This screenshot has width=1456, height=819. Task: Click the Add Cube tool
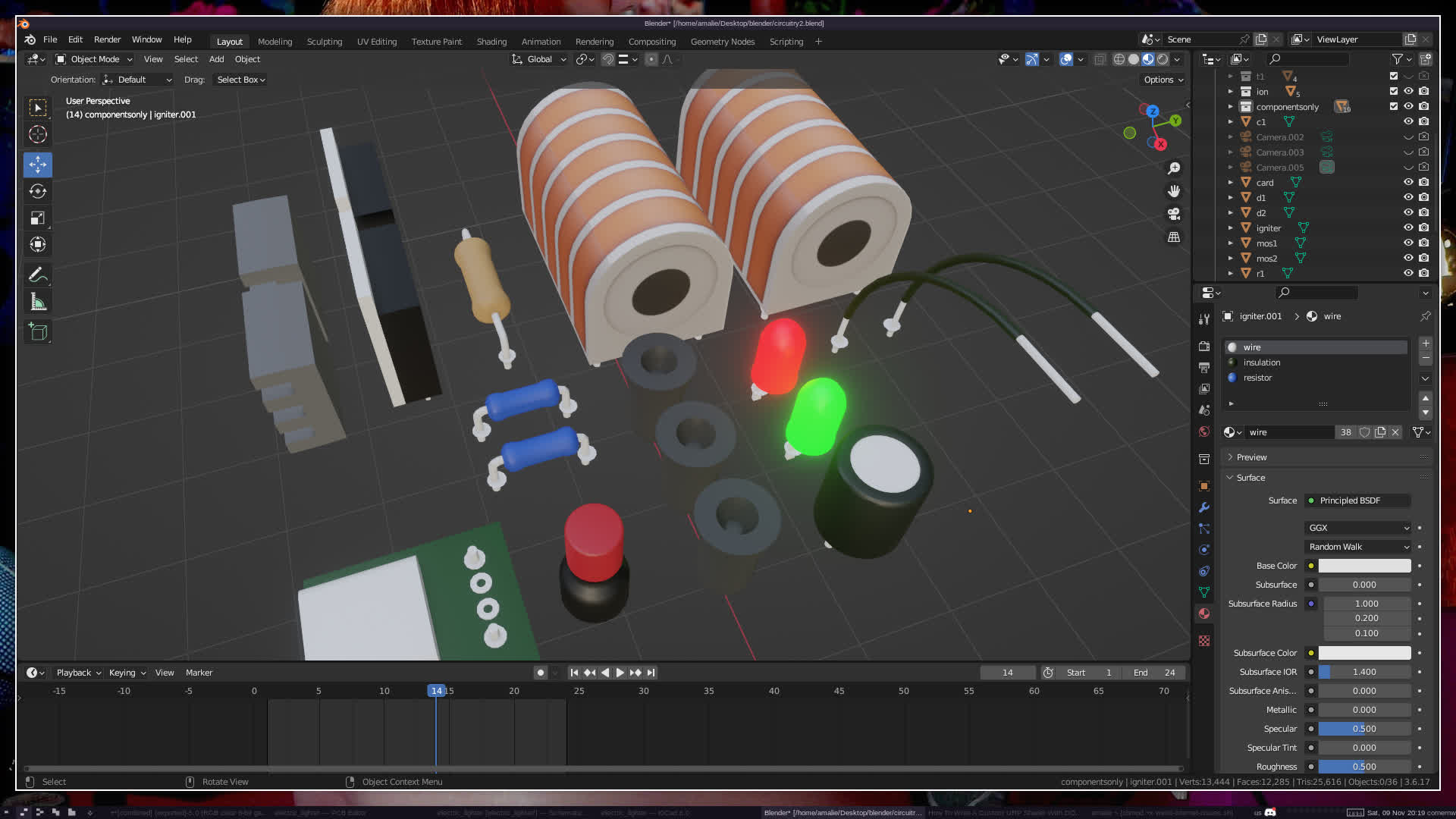[38, 332]
